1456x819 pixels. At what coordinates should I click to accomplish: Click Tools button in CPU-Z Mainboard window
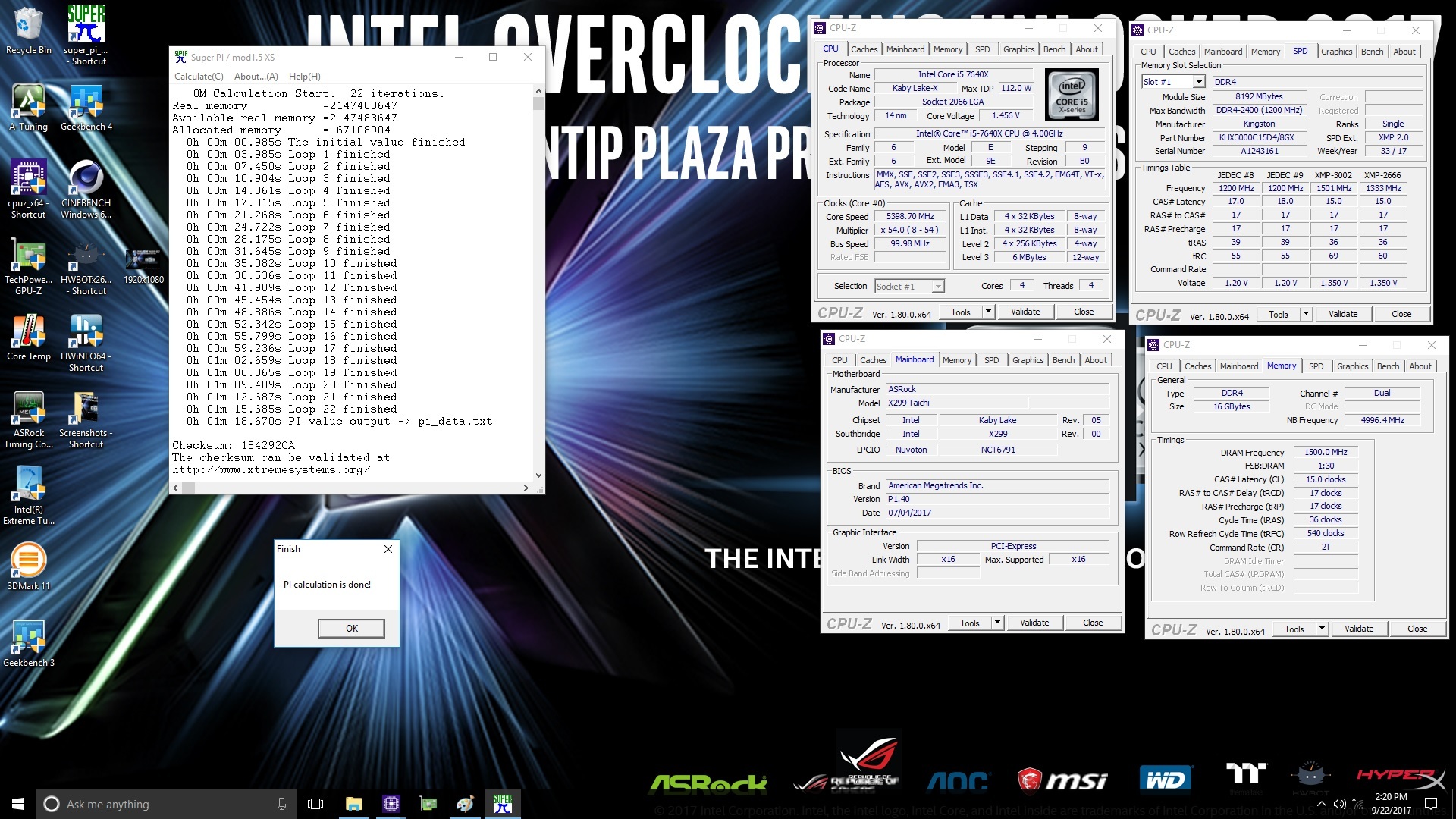tap(969, 623)
